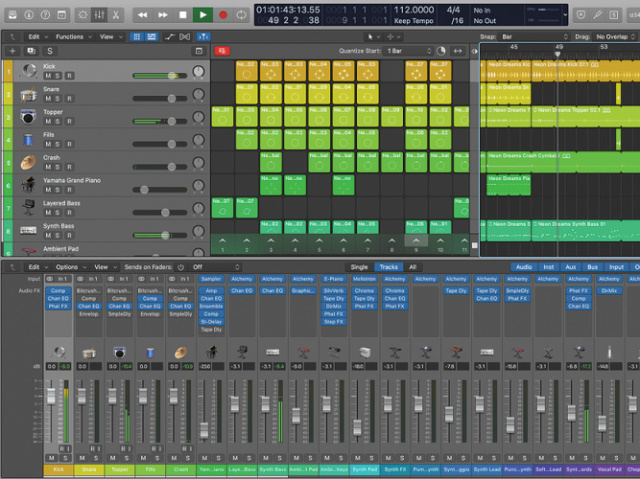Viewport: 640px width, 479px height.
Task: Mute the Layered Bass track header
Action: click(48, 213)
